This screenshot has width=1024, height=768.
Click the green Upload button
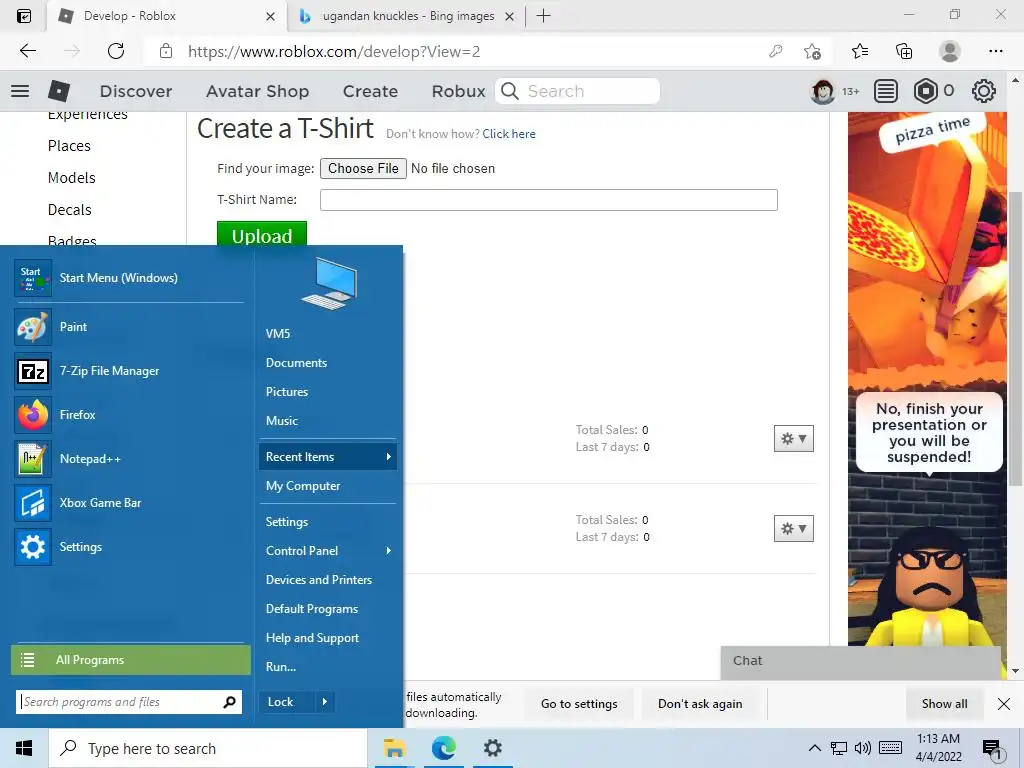[x=262, y=234]
